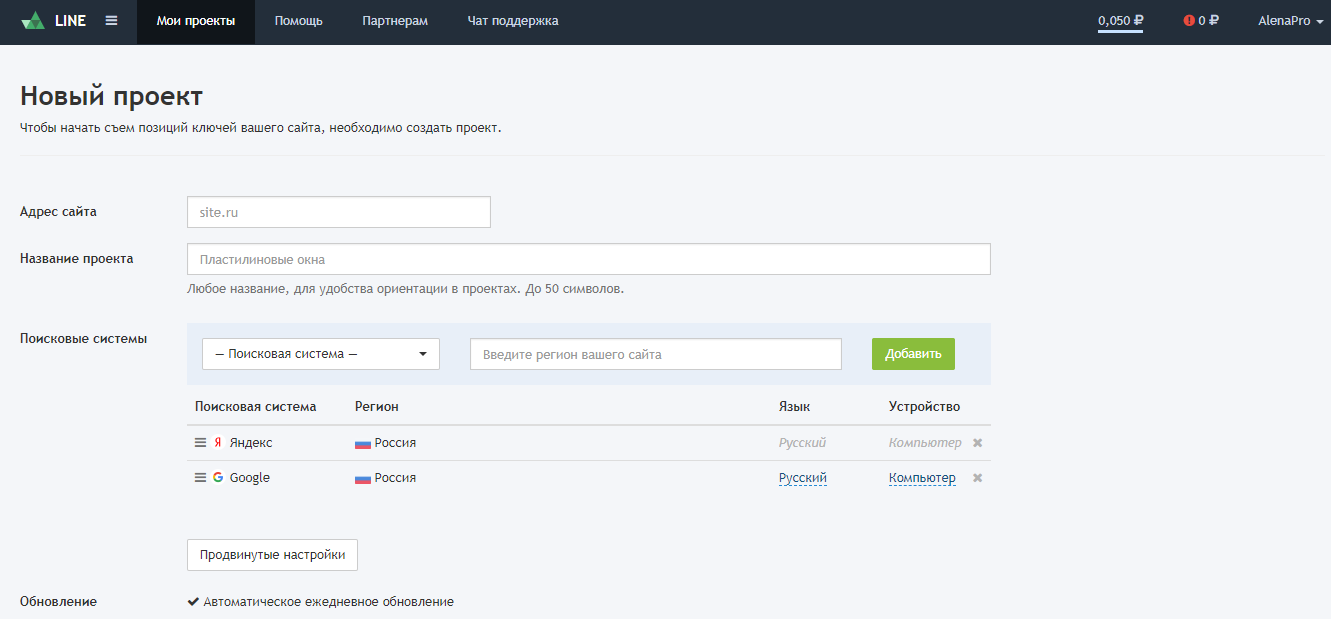The height and width of the screenshot is (619, 1331).
Task: Click the red warning icon near the balance
Action: pyautogui.click(x=1188, y=18)
